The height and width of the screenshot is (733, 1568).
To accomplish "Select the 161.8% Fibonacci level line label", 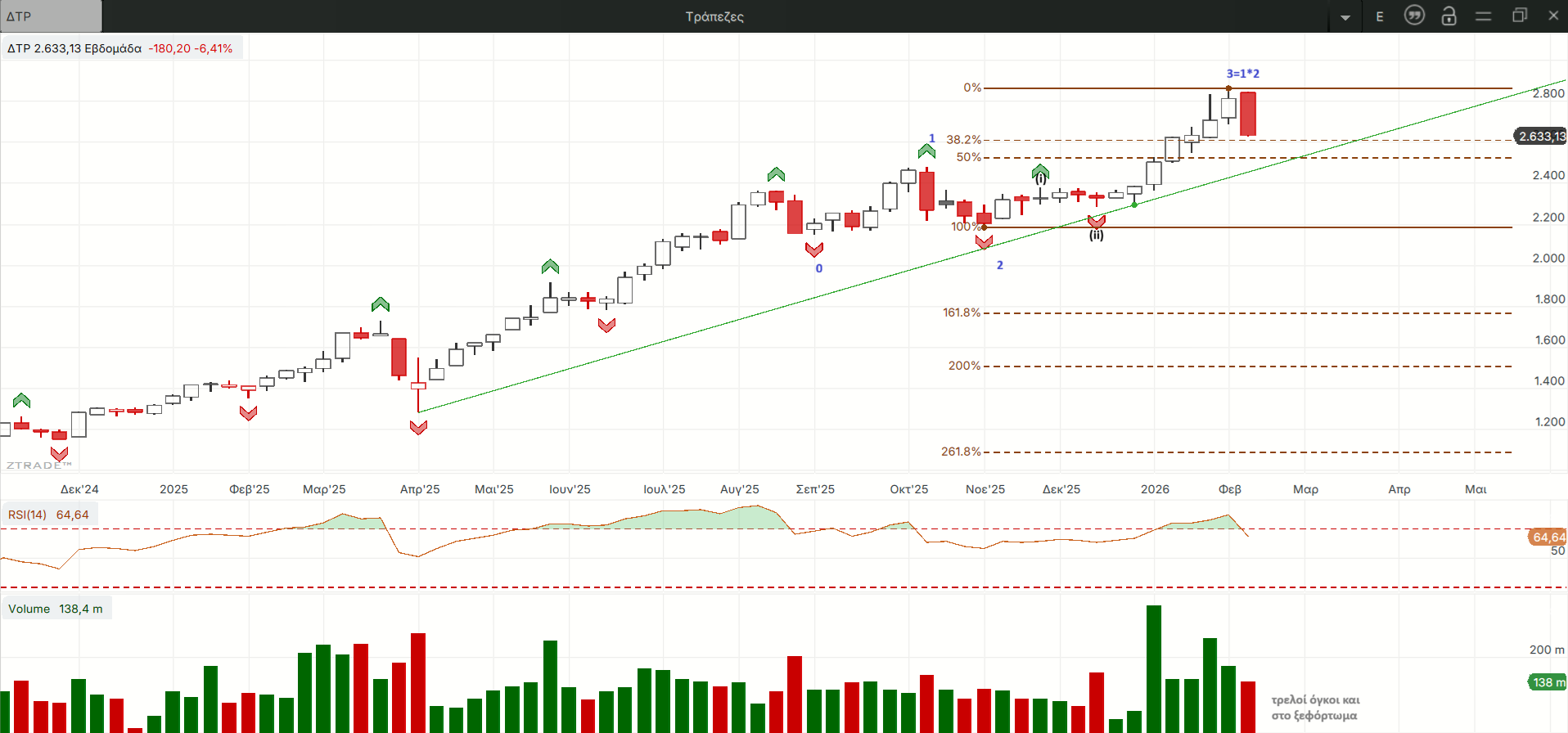I will point(961,313).
